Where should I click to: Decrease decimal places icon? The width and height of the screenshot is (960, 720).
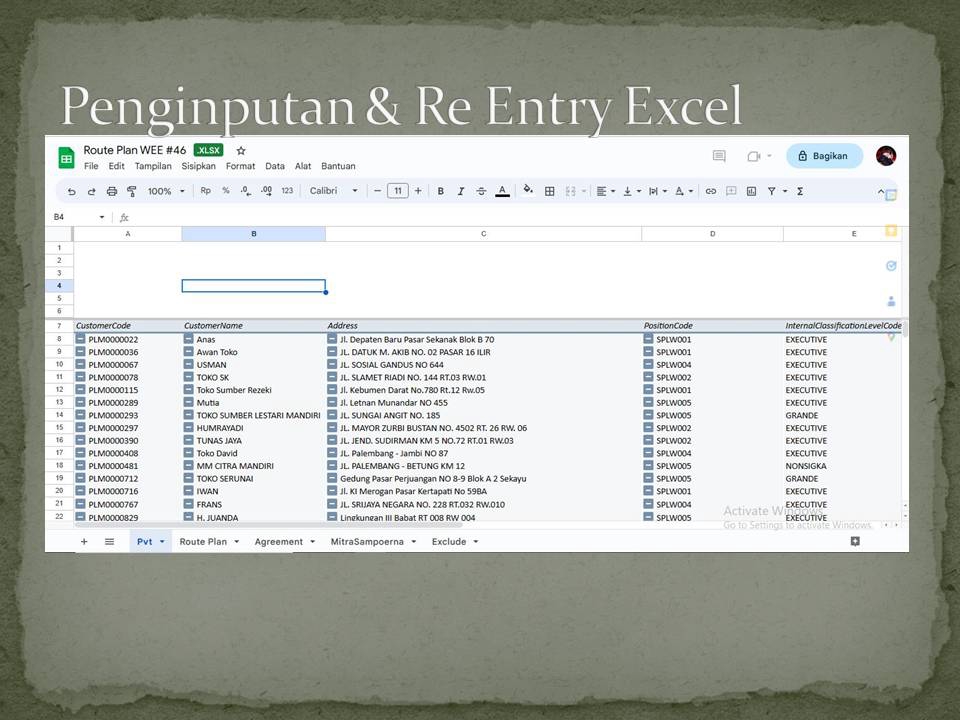pyautogui.click(x=246, y=191)
